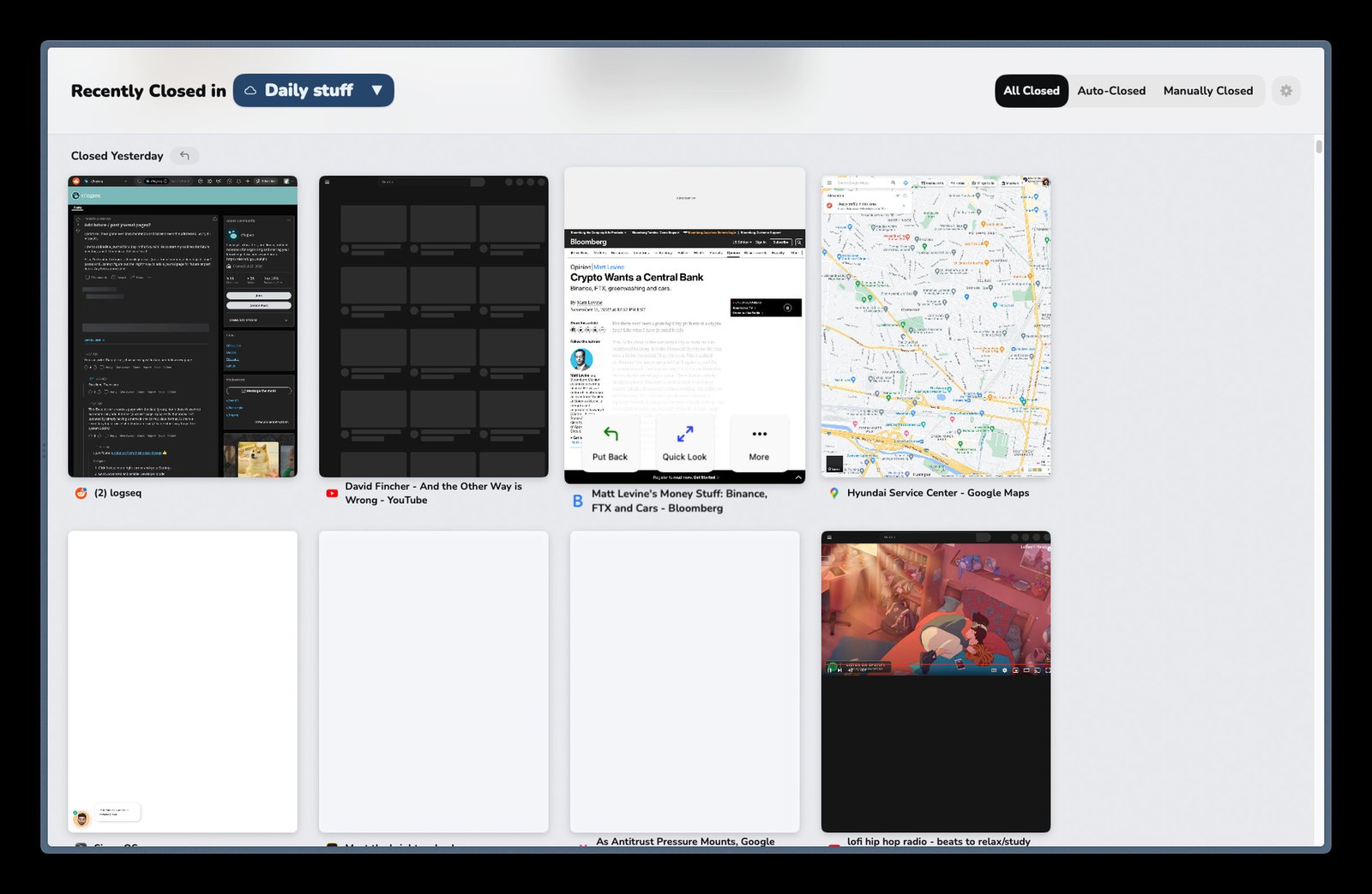1372x894 pixels.
Task: Click the Bloomberg B favicon
Action: click(578, 501)
